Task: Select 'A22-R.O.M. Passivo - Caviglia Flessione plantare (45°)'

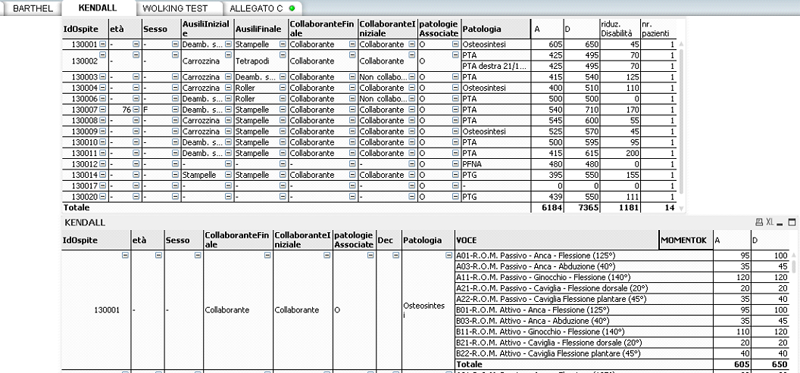Action: [x=583, y=299]
